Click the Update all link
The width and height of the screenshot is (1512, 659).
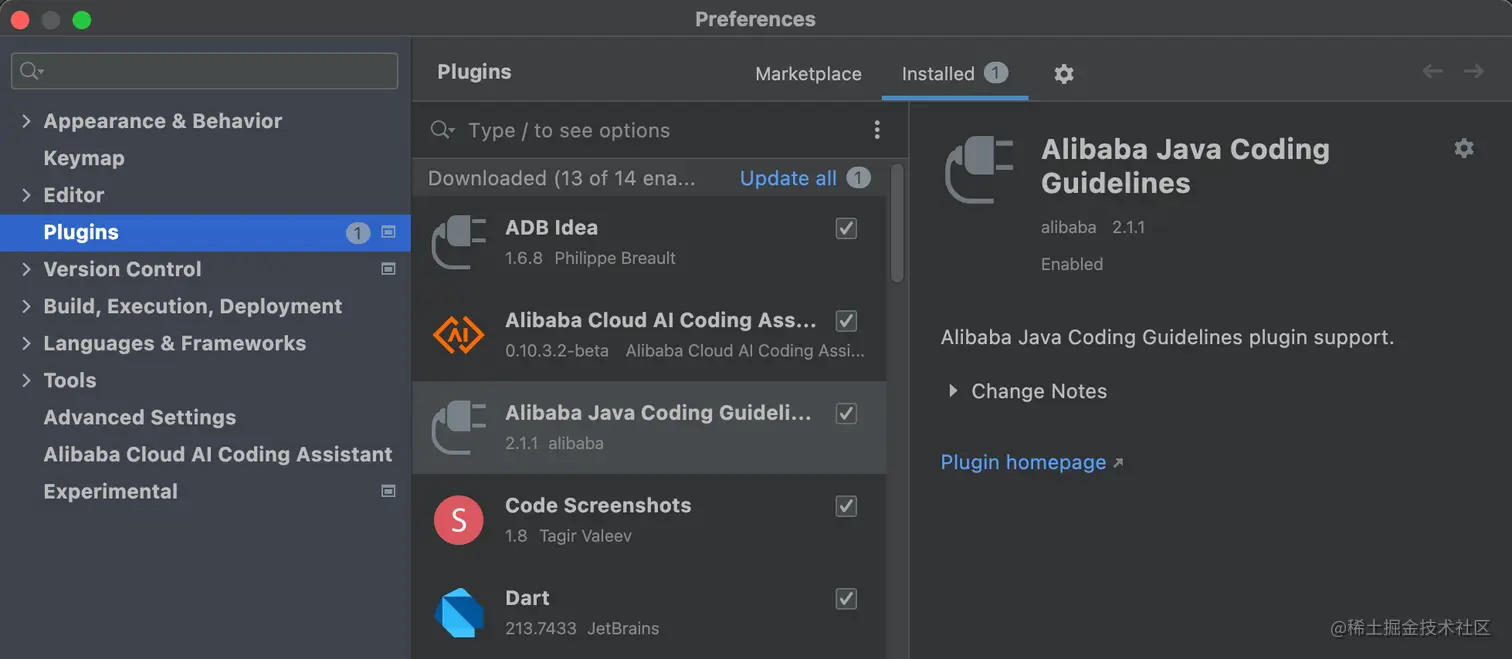pyautogui.click(x=788, y=178)
